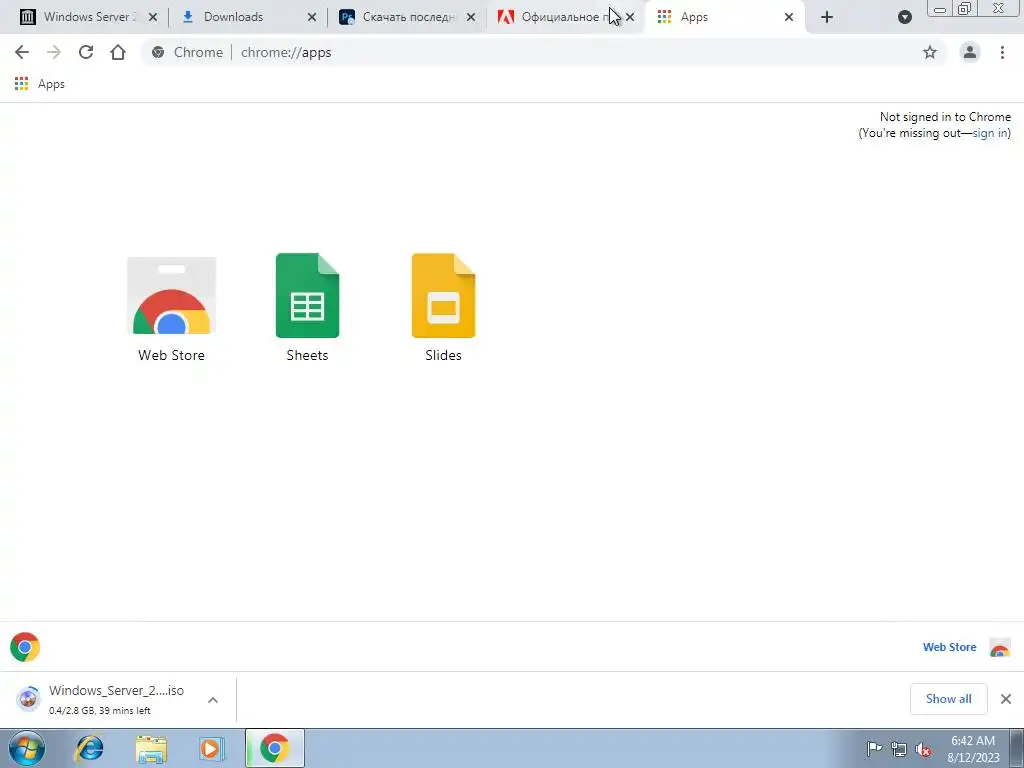The image size is (1024, 768).
Task: Click the sign in link
Action: 990,133
